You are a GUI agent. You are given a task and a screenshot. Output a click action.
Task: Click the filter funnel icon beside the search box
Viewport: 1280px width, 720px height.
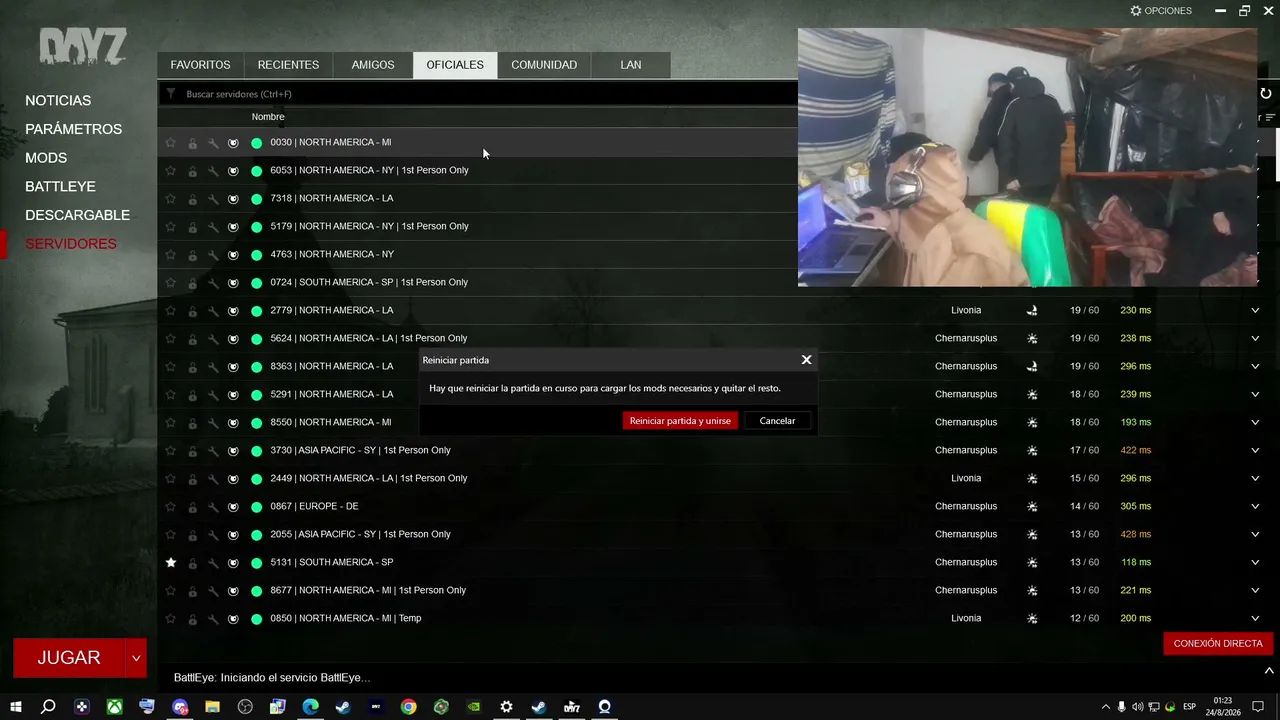click(x=171, y=94)
